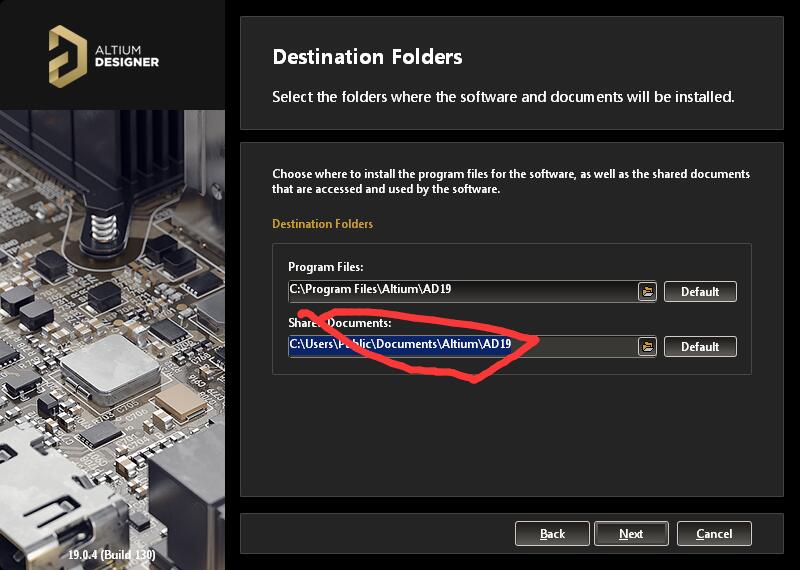This screenshot has width=800, height=570.
Task: Click the large silver chip in board photo
Action: (x=110, y=369)
